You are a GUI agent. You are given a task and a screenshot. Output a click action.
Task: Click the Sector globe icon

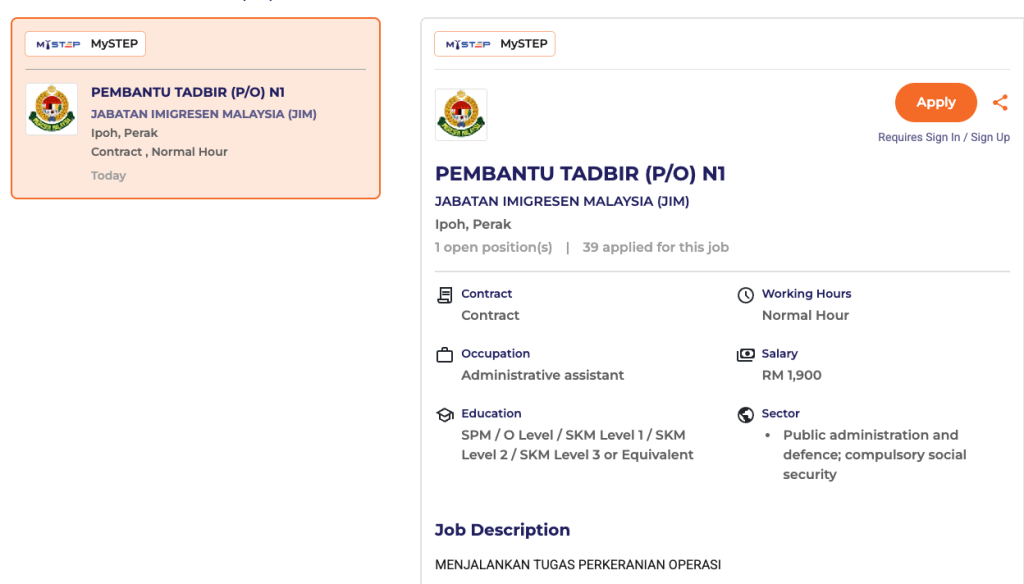[745, 415]
